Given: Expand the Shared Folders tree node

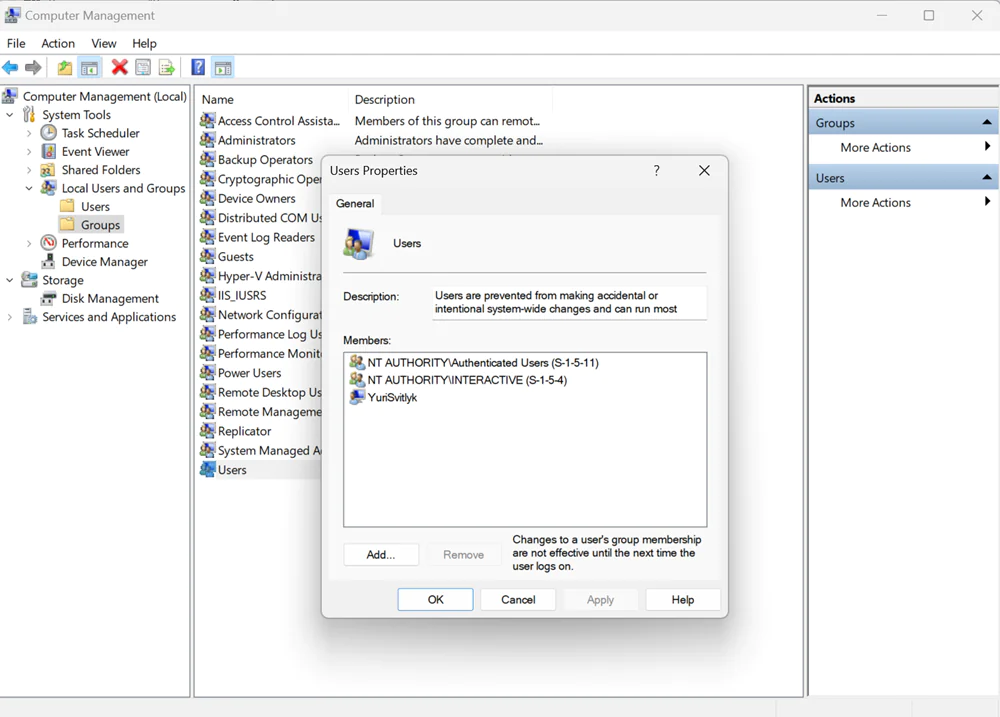Looking at the screenshot, I should click(x=29, y=170).
